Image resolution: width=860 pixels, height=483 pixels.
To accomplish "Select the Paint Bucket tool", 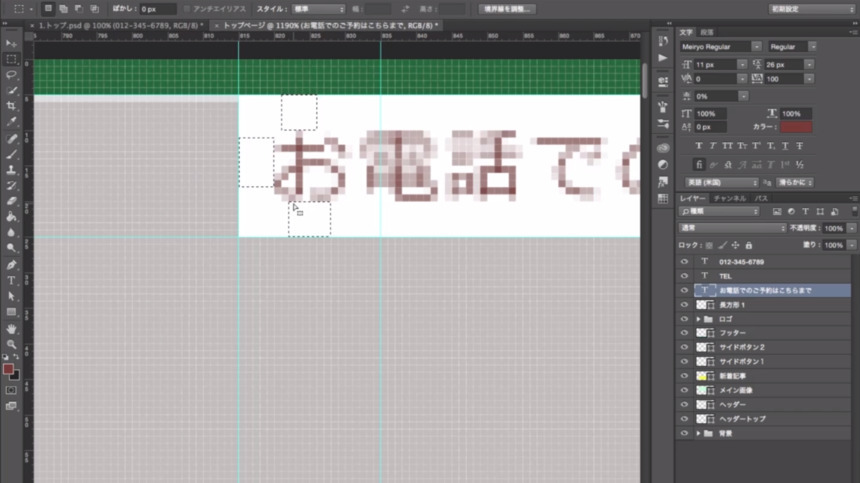I will coord(11,217).
